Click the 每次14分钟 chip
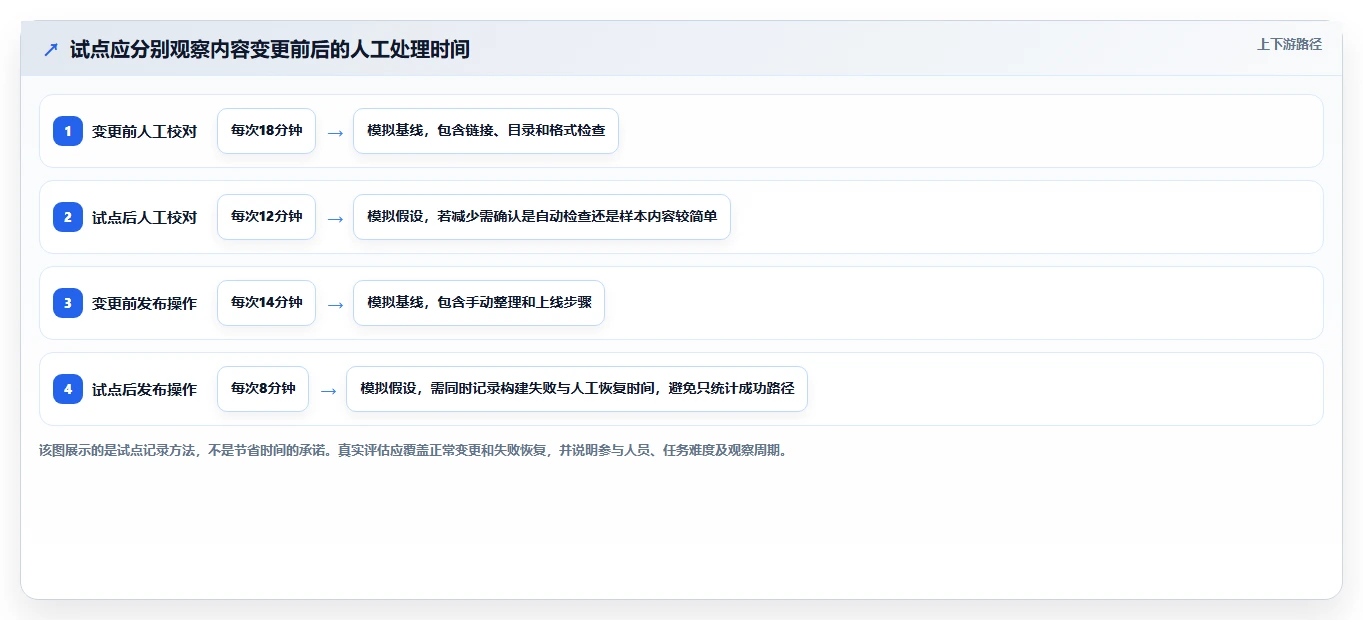The height and width of the screenshot is (620, 1363). 266,303
